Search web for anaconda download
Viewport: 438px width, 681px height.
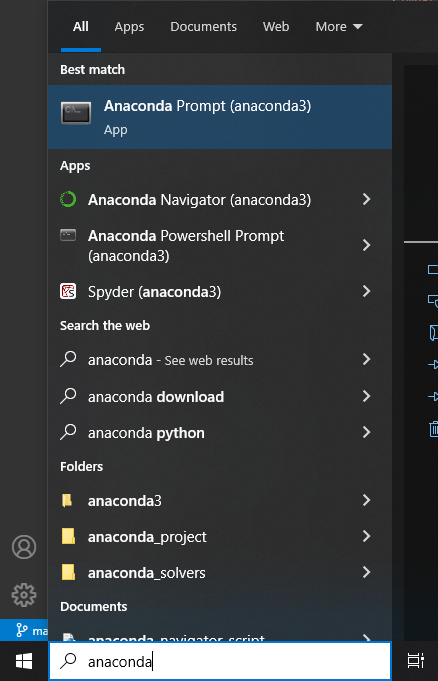click(219, 397)
